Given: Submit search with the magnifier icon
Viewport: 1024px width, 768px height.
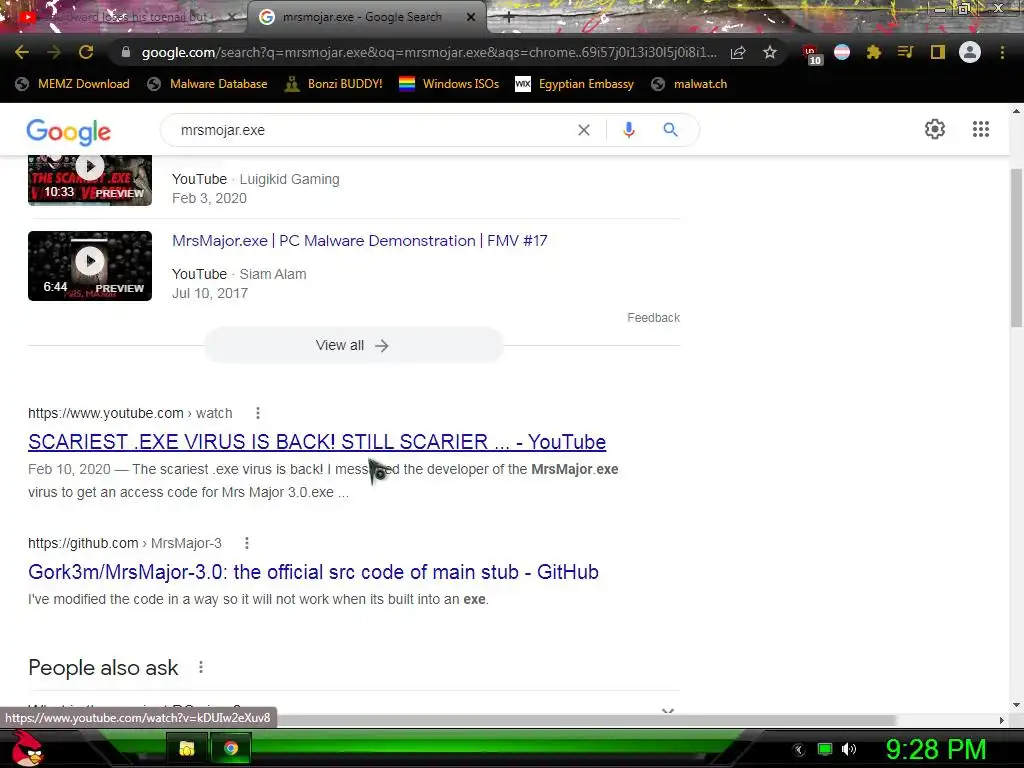Looking at the screenshot, I should 670,130.
